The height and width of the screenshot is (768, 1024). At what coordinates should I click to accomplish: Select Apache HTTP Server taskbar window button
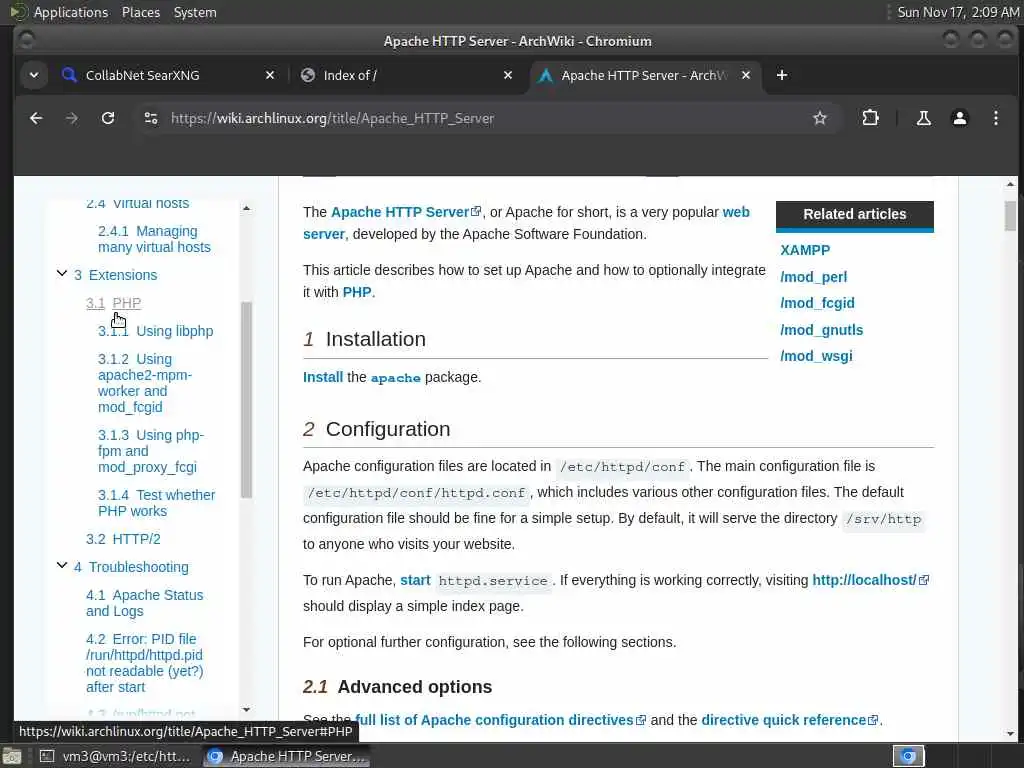[x=285, y=756]
